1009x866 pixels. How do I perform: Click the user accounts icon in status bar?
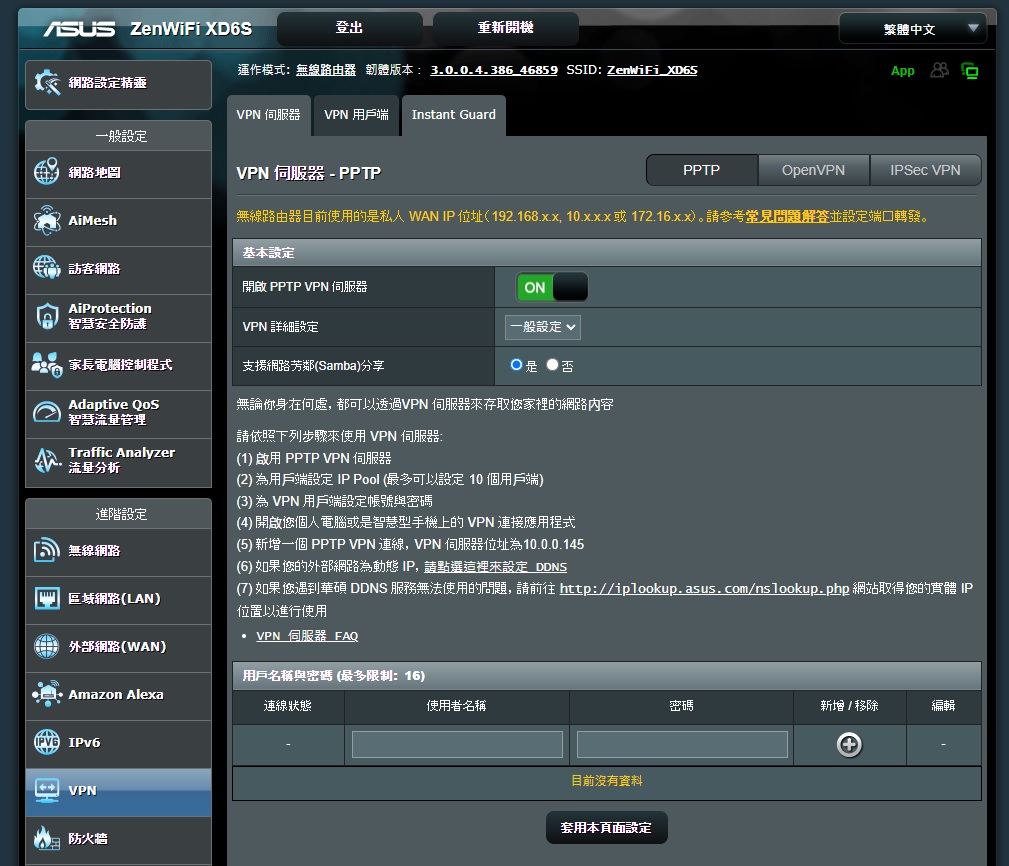click(x=939, y=70)
